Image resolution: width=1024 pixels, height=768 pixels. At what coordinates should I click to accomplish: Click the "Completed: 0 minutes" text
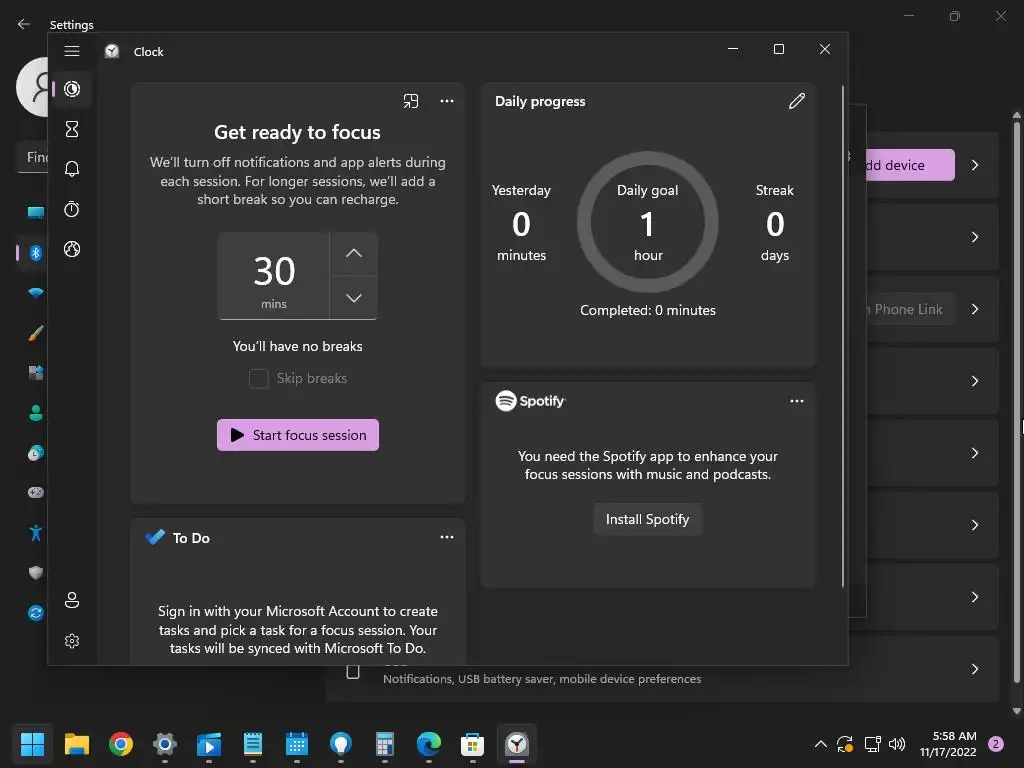coord(648,310)
